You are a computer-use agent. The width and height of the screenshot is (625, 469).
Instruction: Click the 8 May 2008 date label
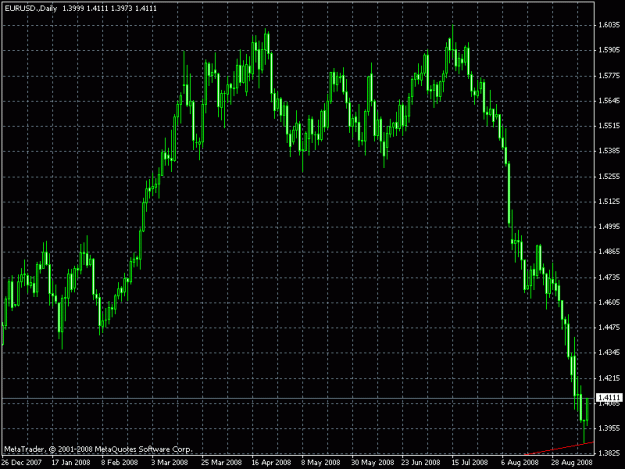320,463
